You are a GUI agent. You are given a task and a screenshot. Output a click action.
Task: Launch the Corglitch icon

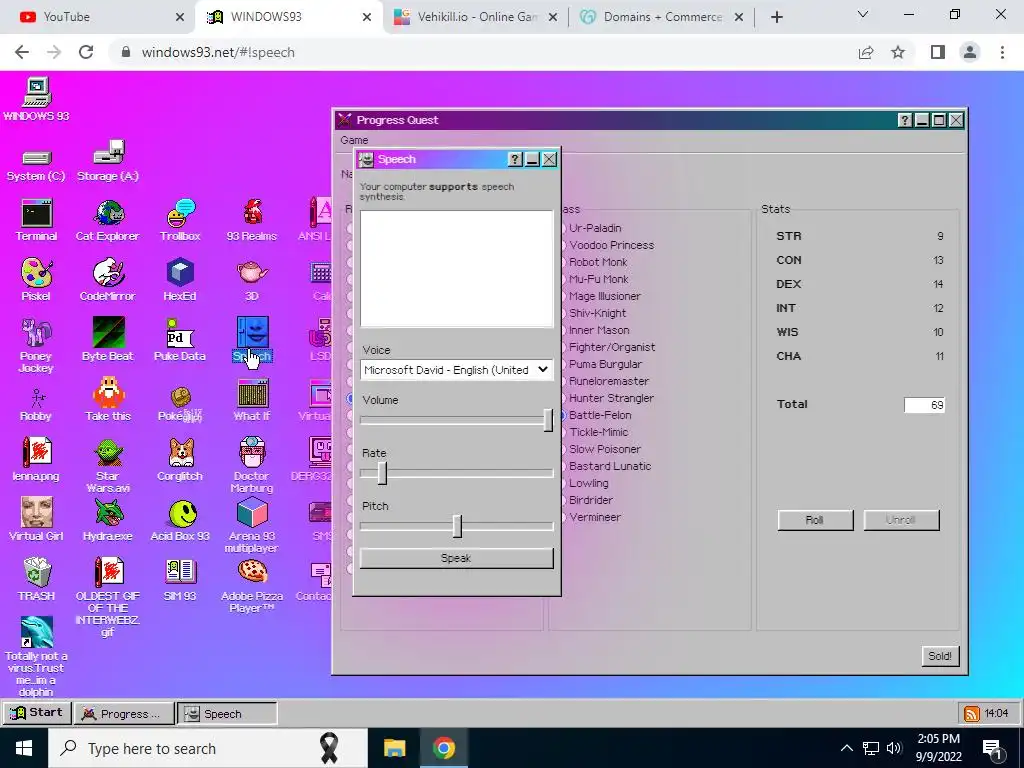(180, 460)
